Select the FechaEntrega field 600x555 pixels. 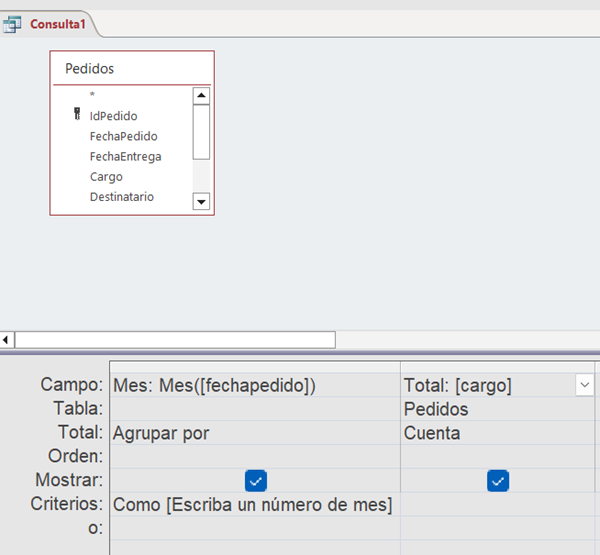[x=125, y=156]
